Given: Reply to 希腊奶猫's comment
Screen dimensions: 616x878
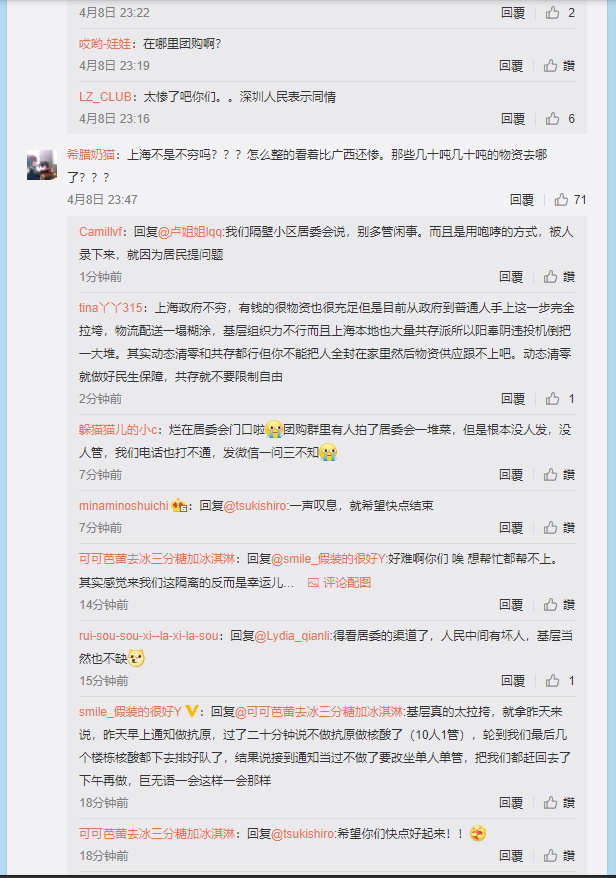Looking at the screenshot, I should pos(521,199).
